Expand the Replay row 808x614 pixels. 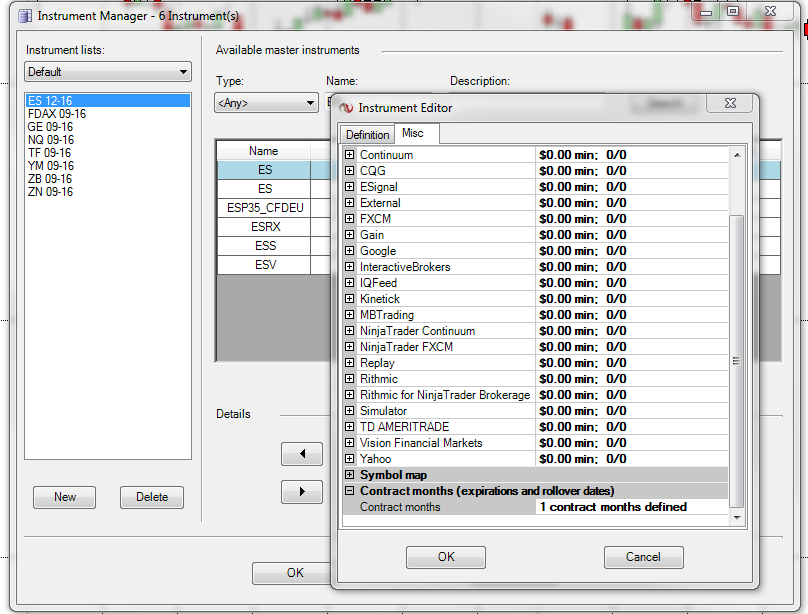coord(349,362)
